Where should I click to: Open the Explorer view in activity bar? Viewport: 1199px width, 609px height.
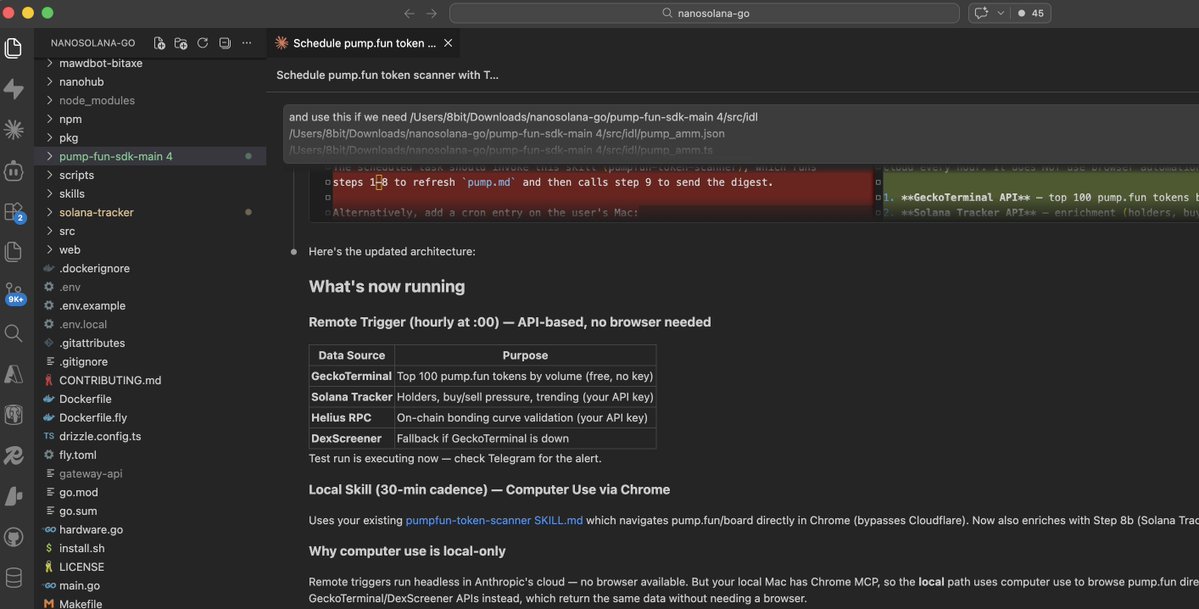point(13,48)
